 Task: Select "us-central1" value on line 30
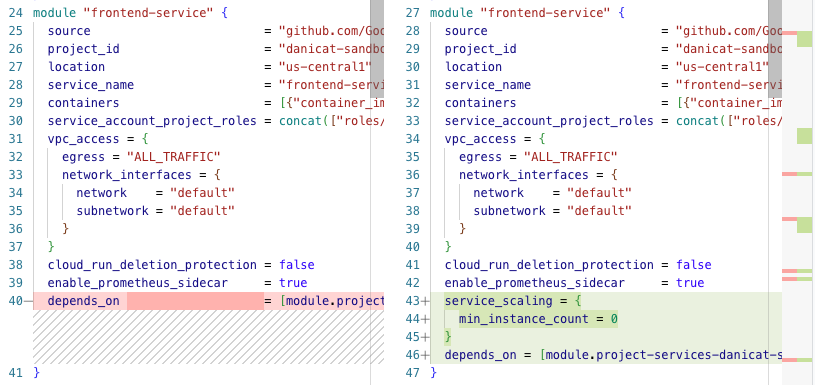click(722, 67)
